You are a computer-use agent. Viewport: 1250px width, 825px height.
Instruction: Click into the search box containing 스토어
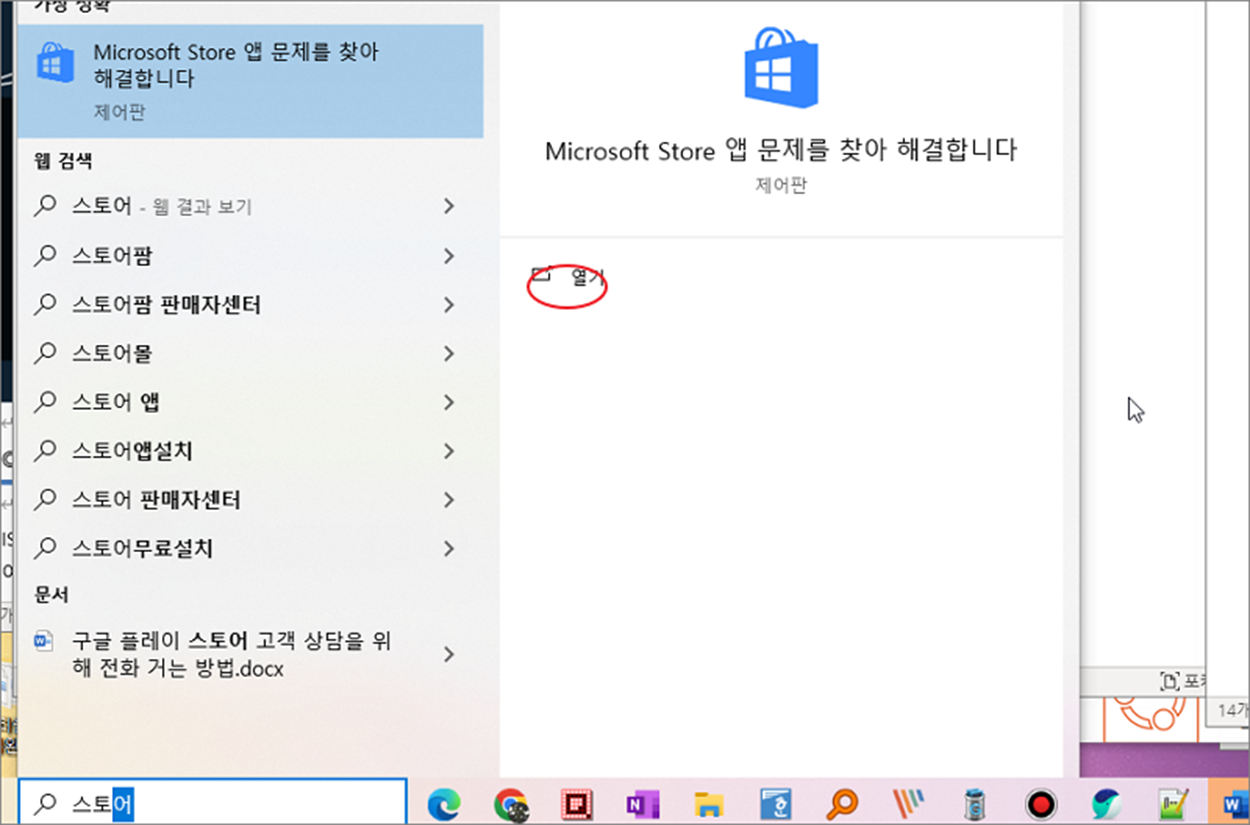[x=212, y=803]
